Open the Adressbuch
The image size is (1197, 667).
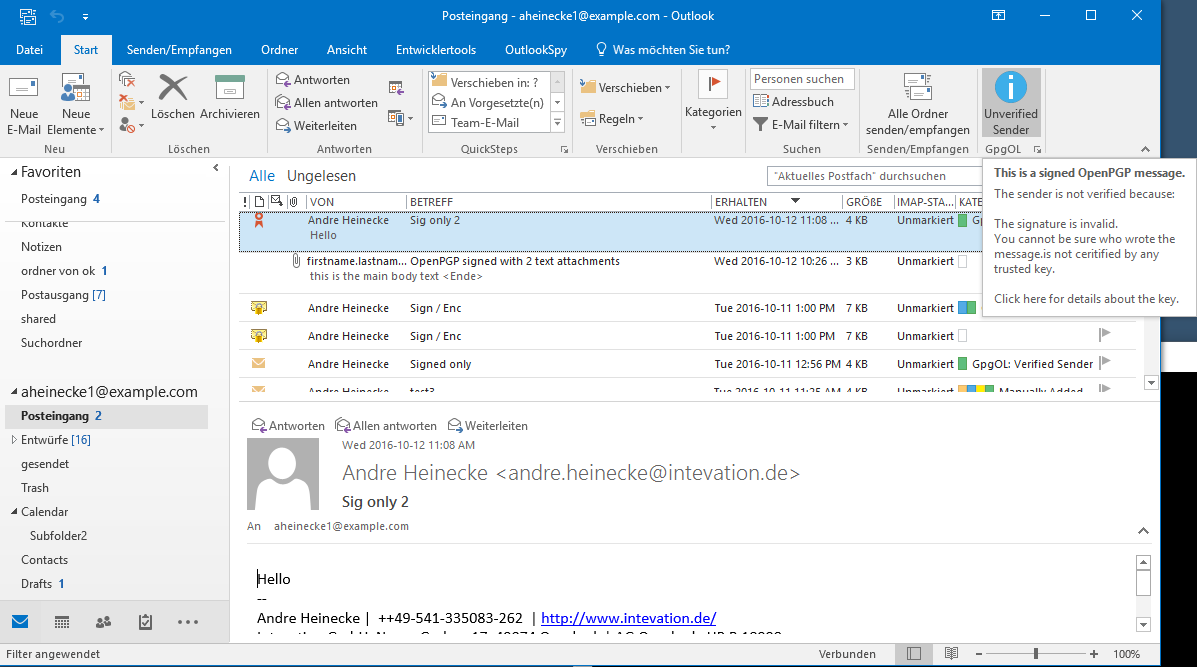coord(793,102)
